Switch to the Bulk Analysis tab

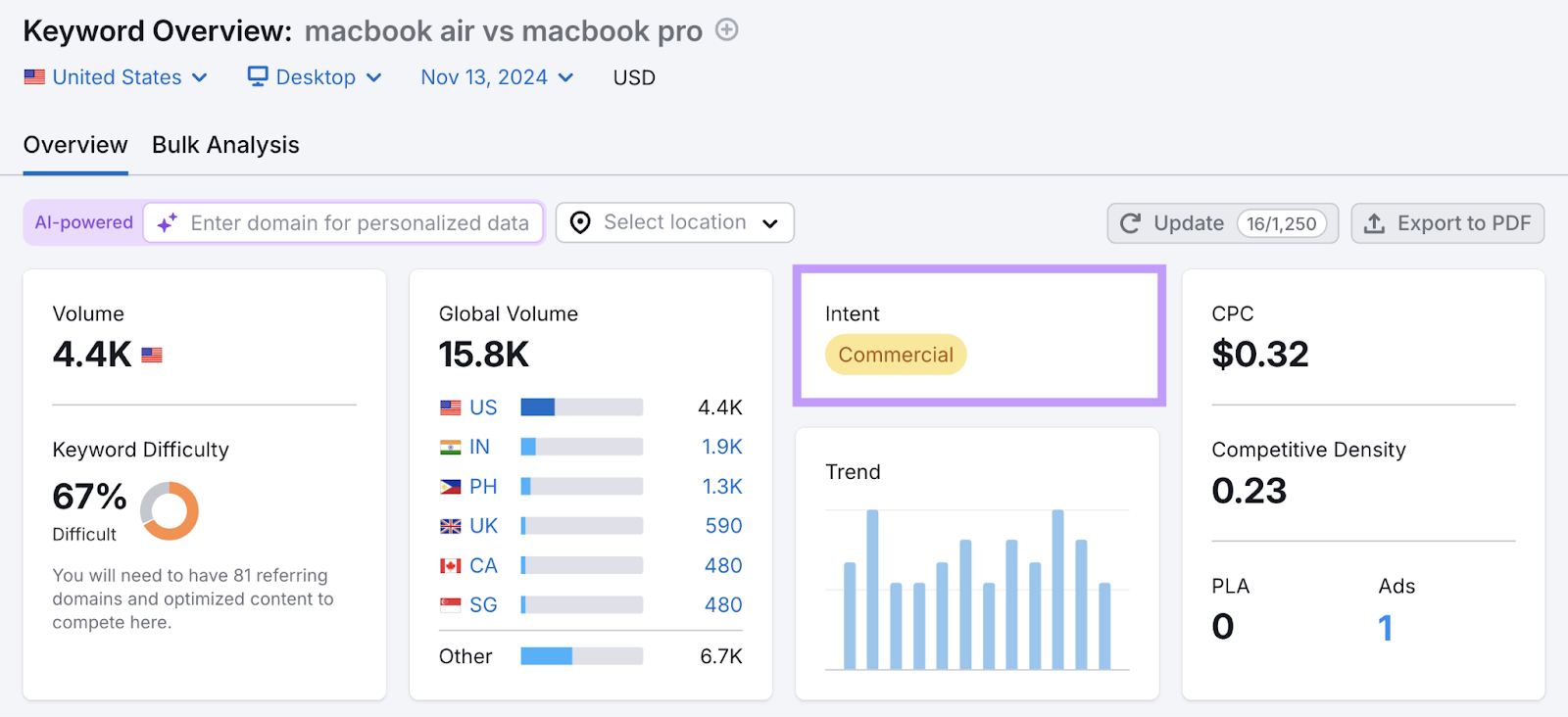[225, 145]
